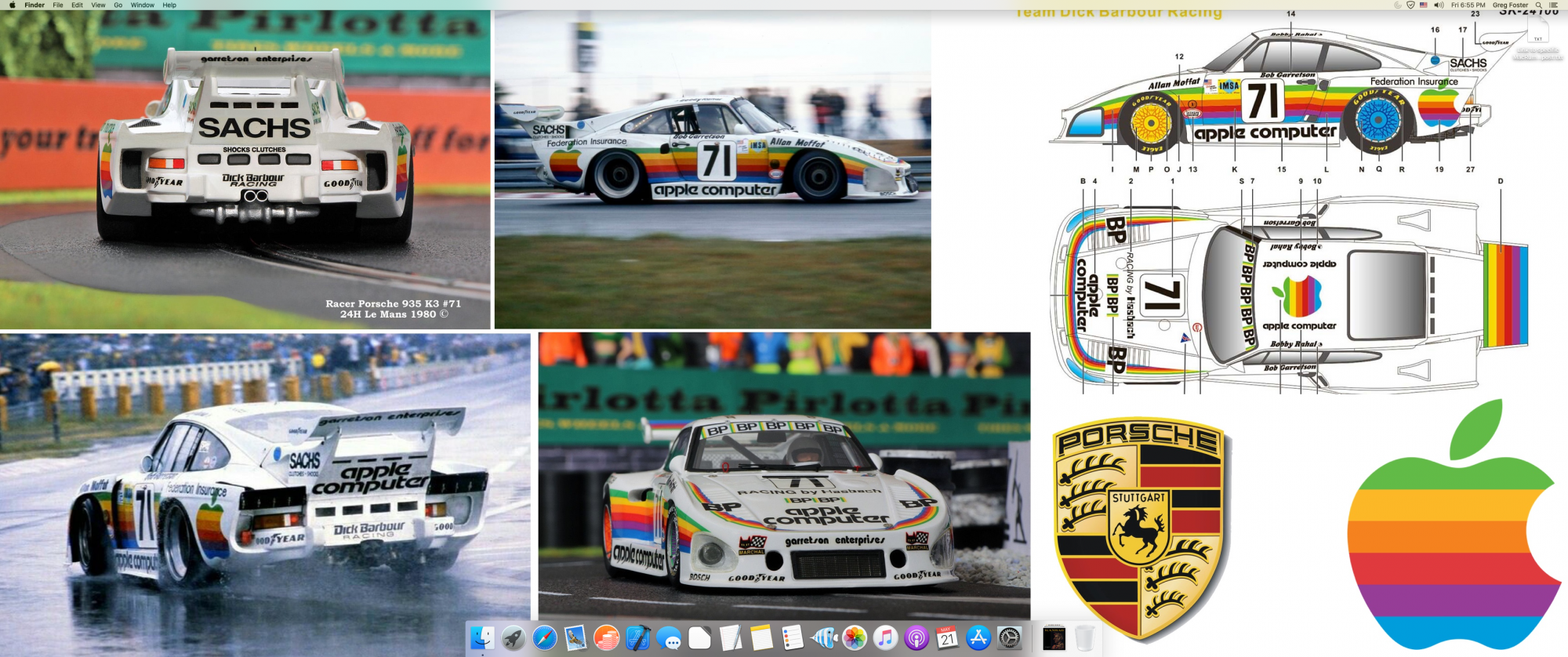Open the Help menu
1568x657 pixels.
[x=169, y=5]
